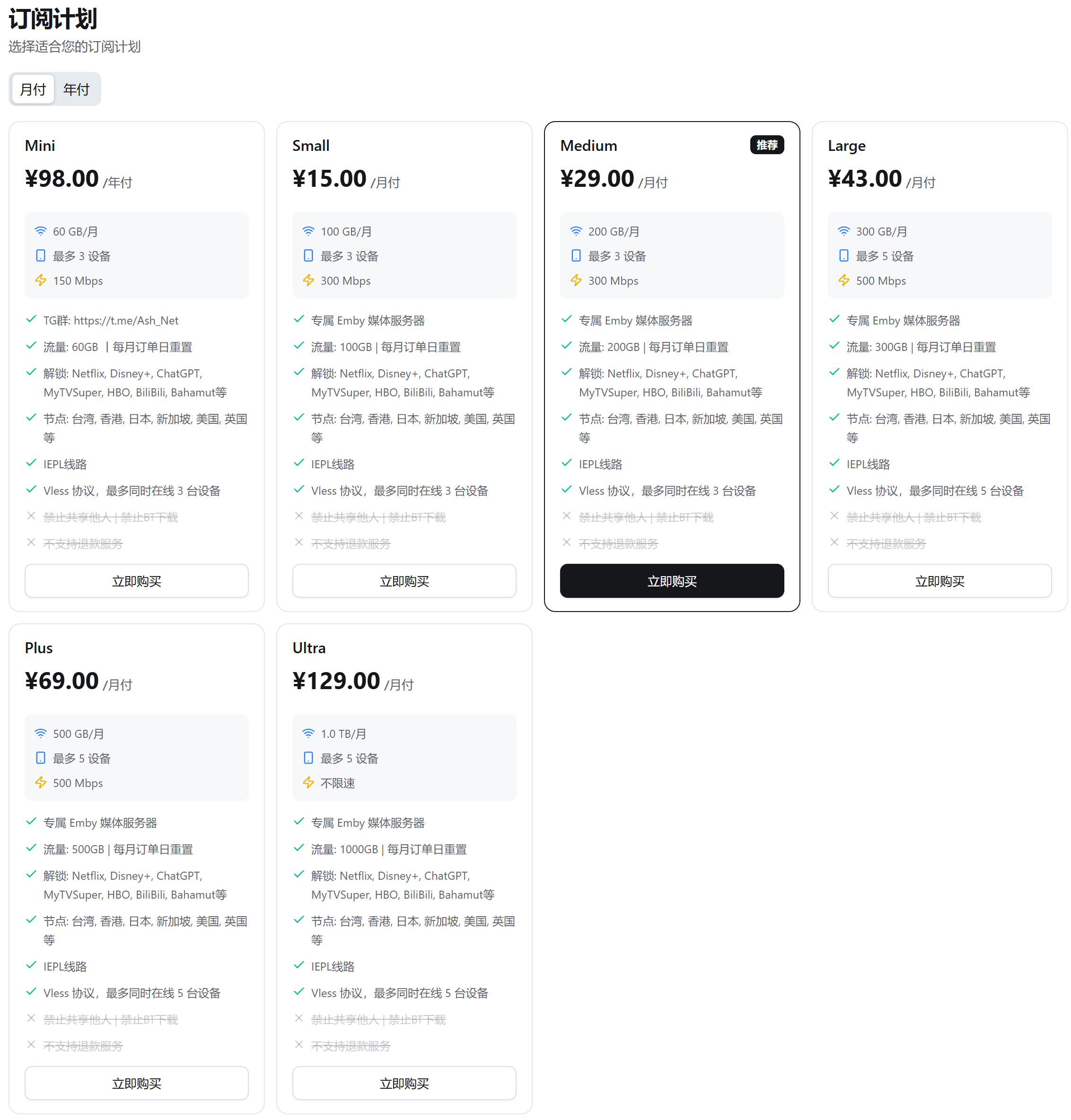
Task: Click the checkmark beside TG群 link
Action: [31, 319]
